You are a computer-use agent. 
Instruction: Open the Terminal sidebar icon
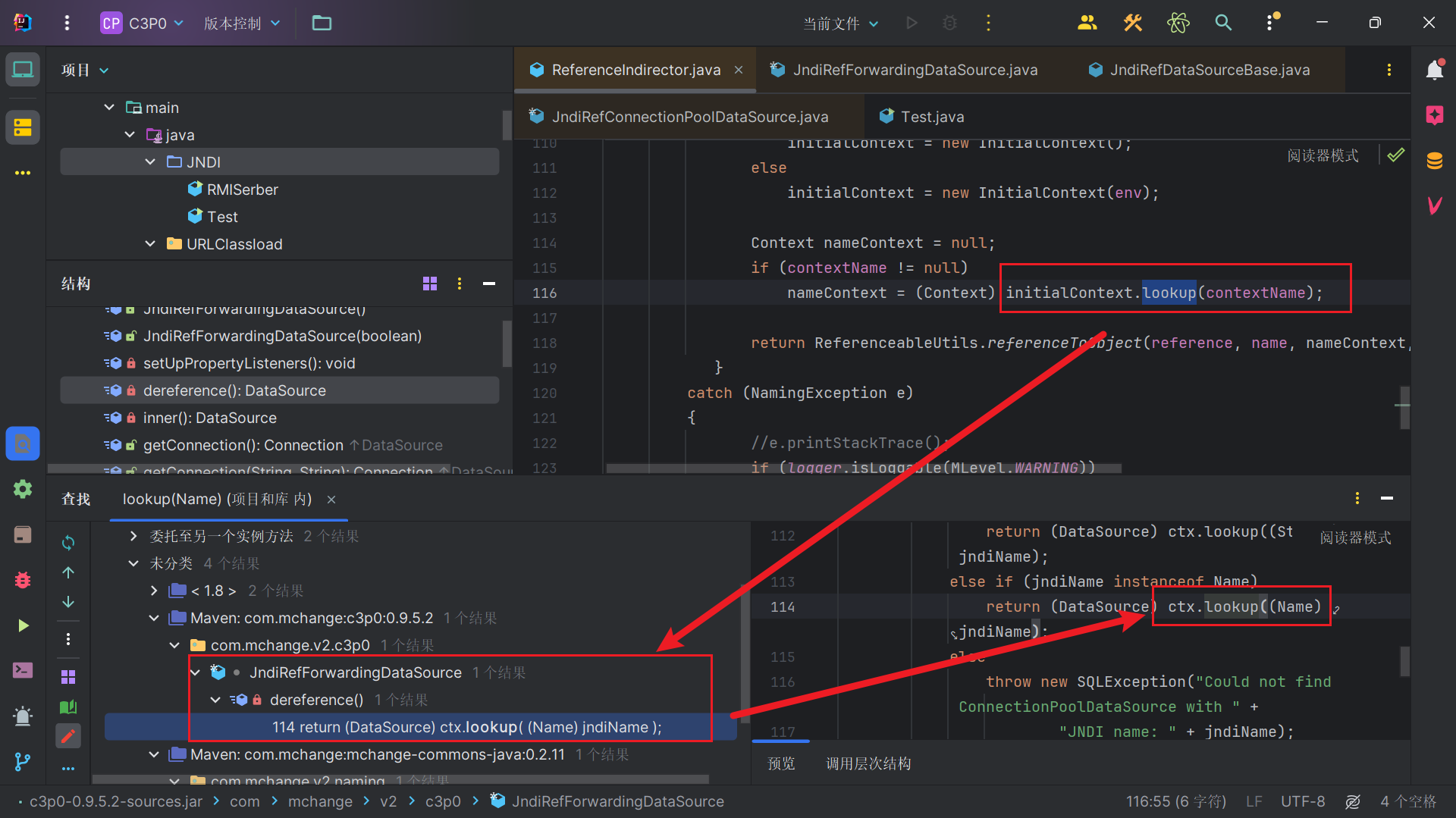23,670
